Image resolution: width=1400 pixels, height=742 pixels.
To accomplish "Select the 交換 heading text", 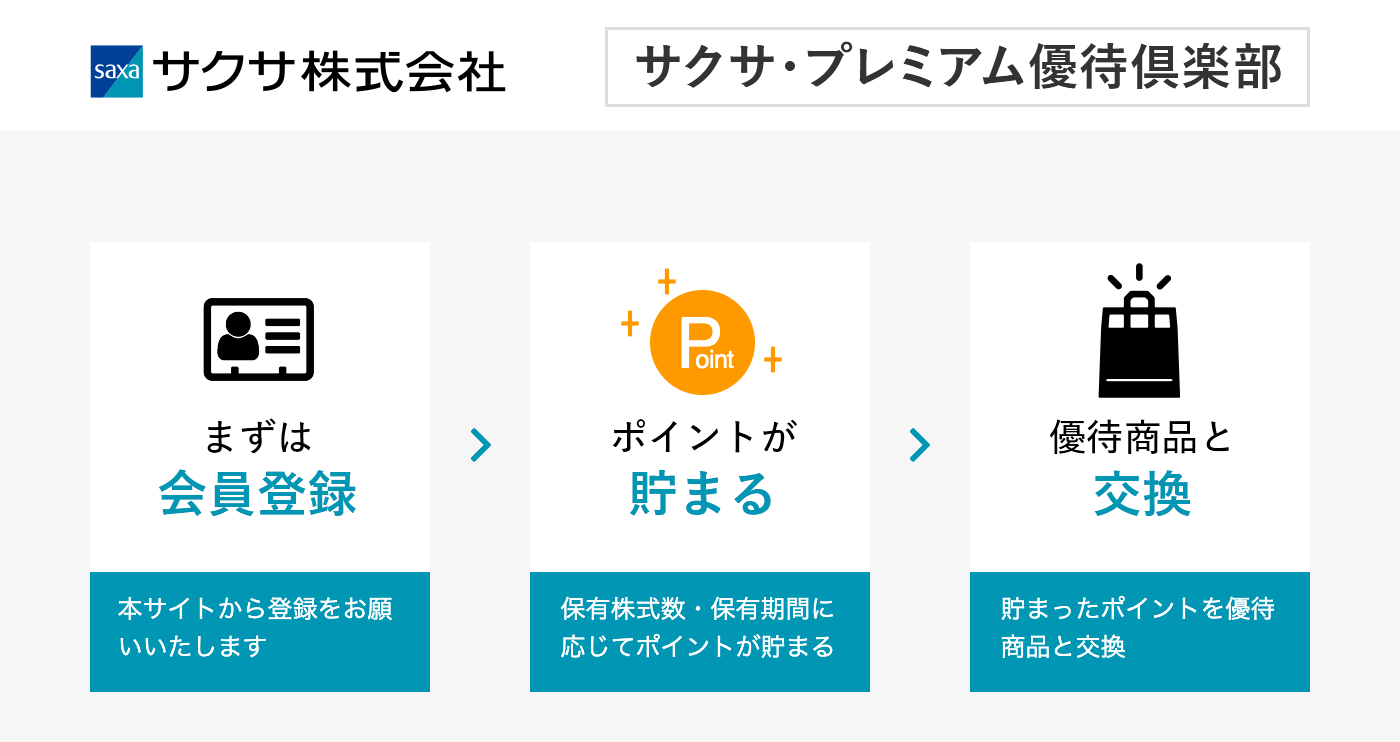I will [x=1142, y=495].
